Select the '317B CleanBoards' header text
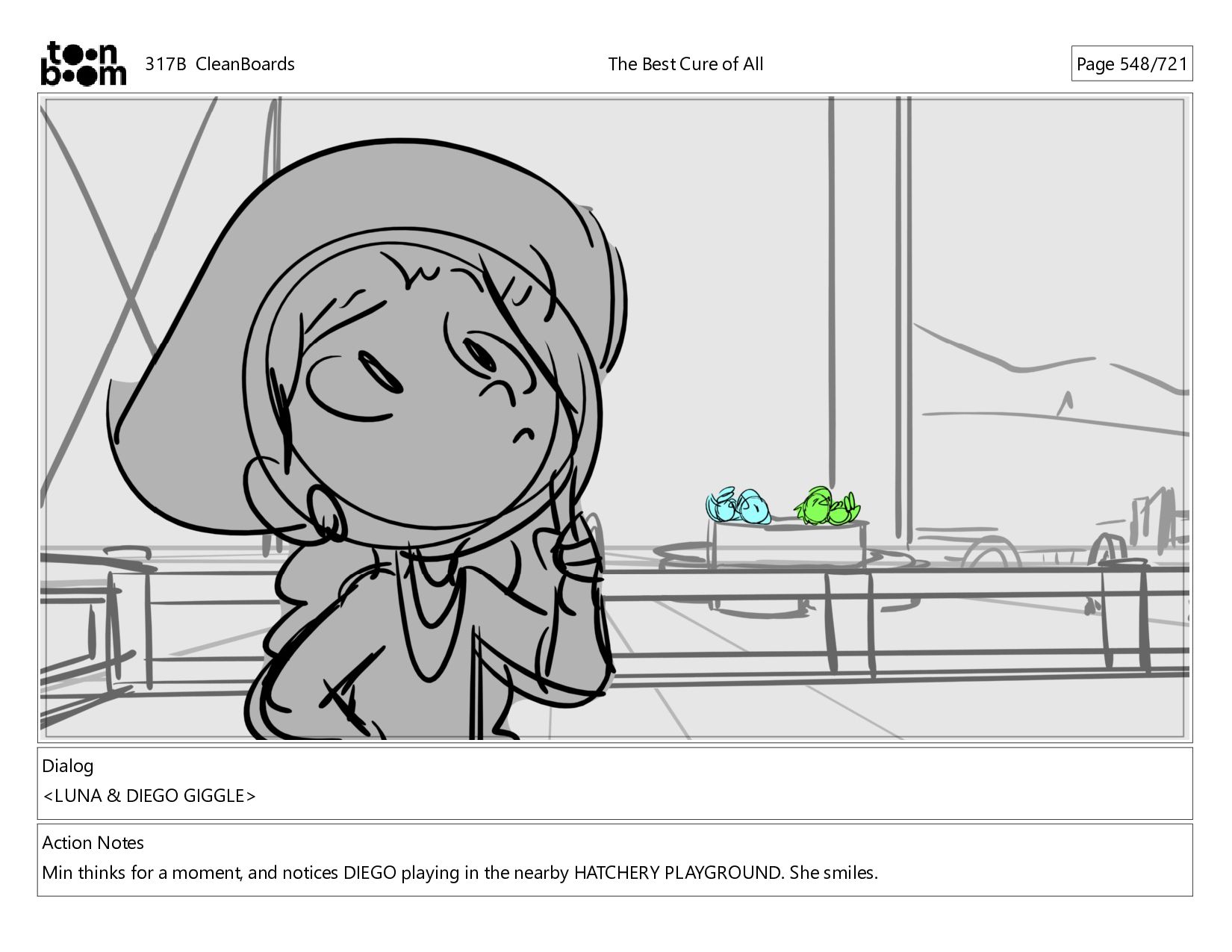 pyautogui.click(x=220, y=64)
